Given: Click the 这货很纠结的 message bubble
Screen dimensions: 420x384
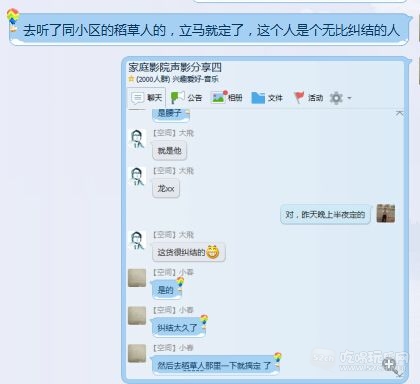Looking at the screenshot, I should click(x=188, y=252).
